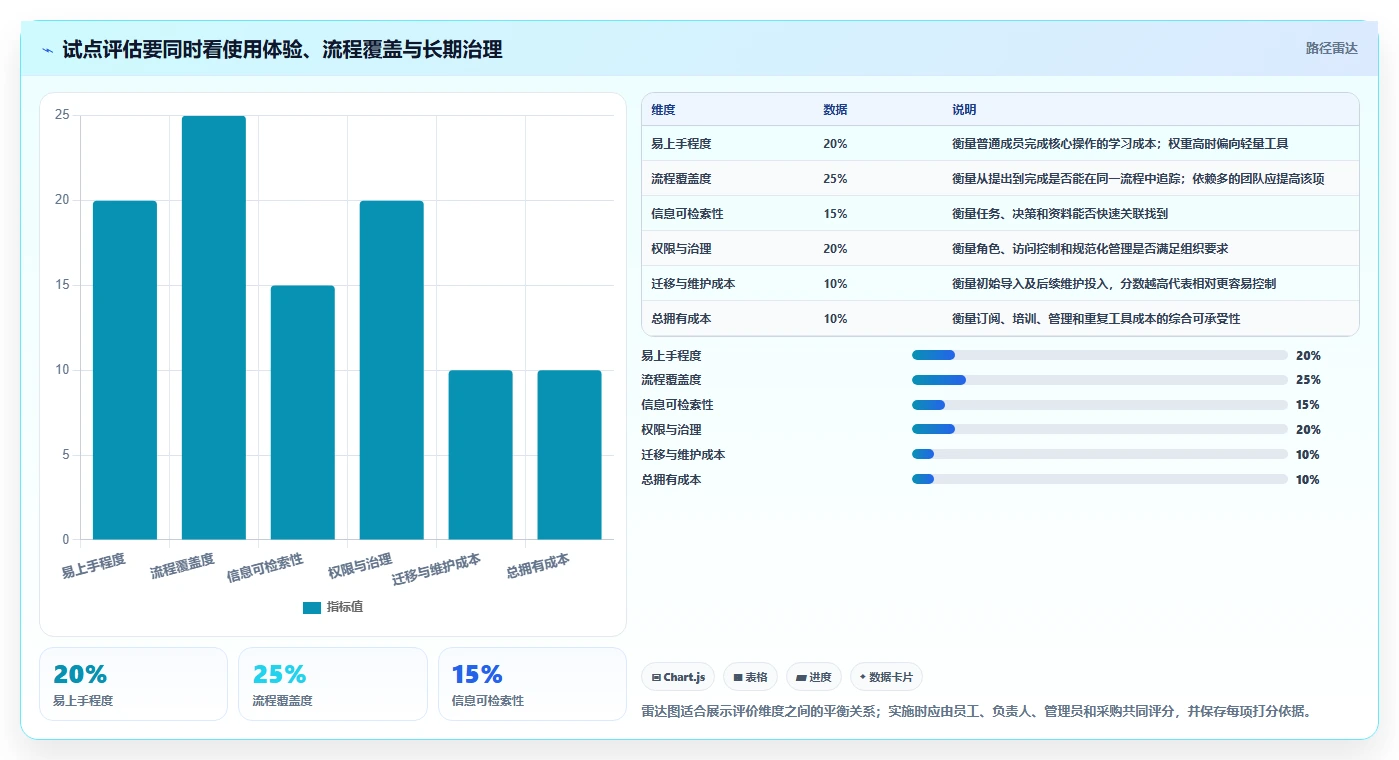Click the 易上手程度 progress bar
Image resolution: width=1399 pixels, height=760 pixels.
pos(1099,355)
